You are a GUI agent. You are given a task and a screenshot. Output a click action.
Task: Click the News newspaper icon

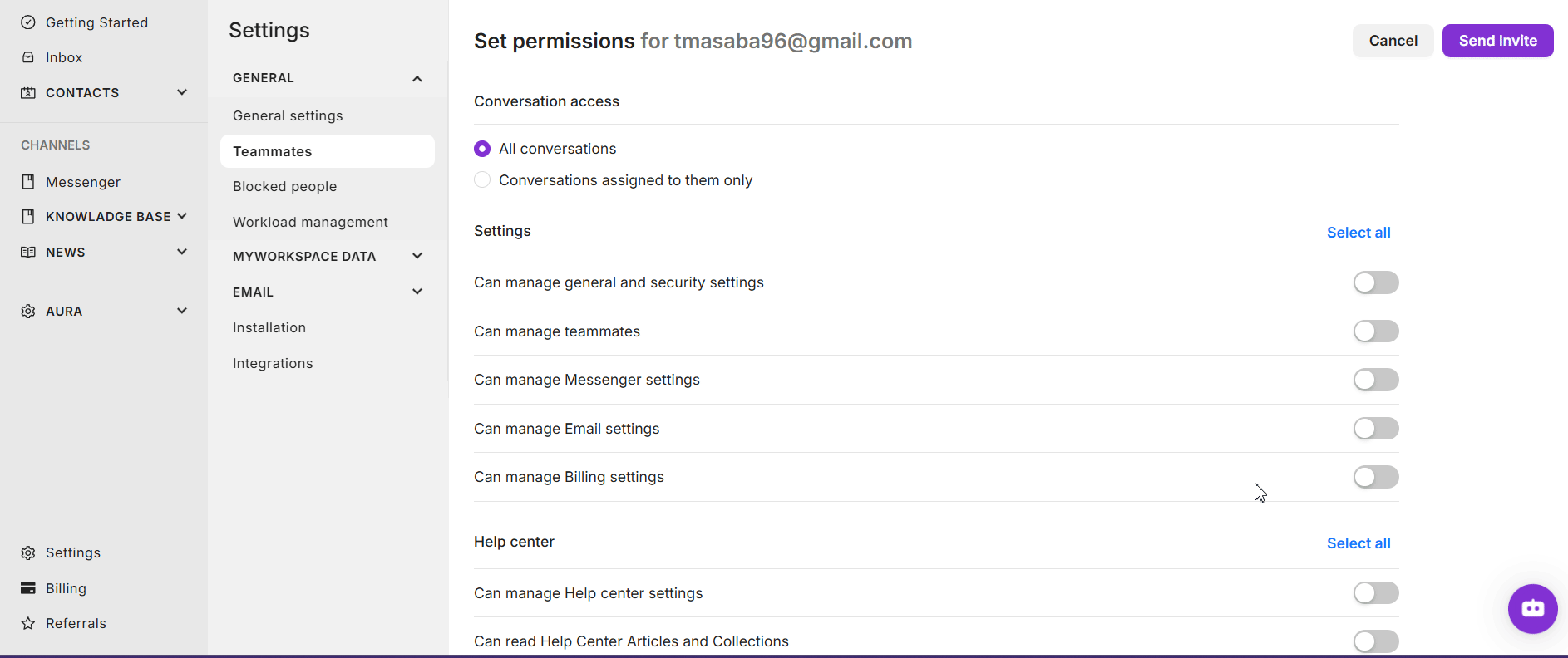click(28, 252)
